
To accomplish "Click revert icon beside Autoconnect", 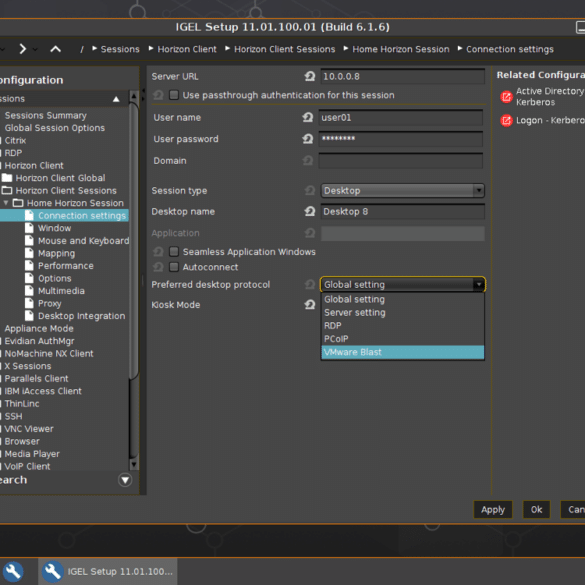I will (158, 267).
